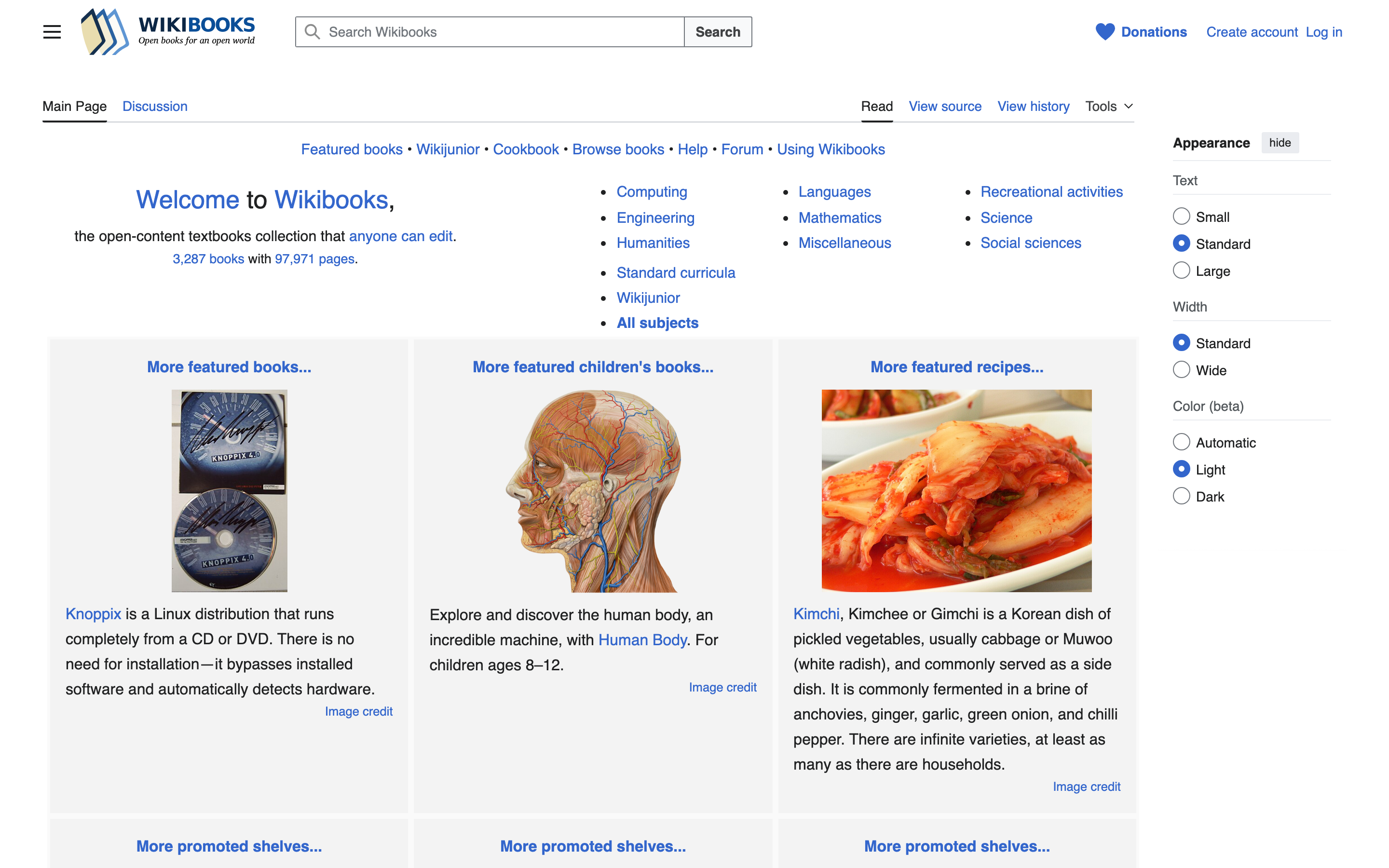Open All subjects link
The image size is (1389, 868).
coord(657,323)
